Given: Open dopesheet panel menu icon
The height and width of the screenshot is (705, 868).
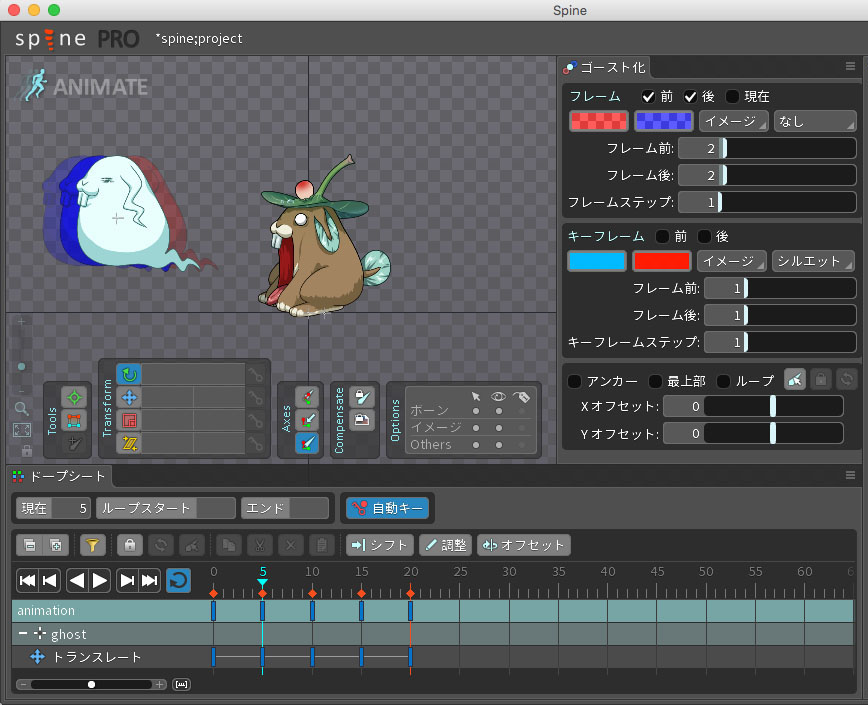Looking at the screenshot, I should click(x=850, y=475).
